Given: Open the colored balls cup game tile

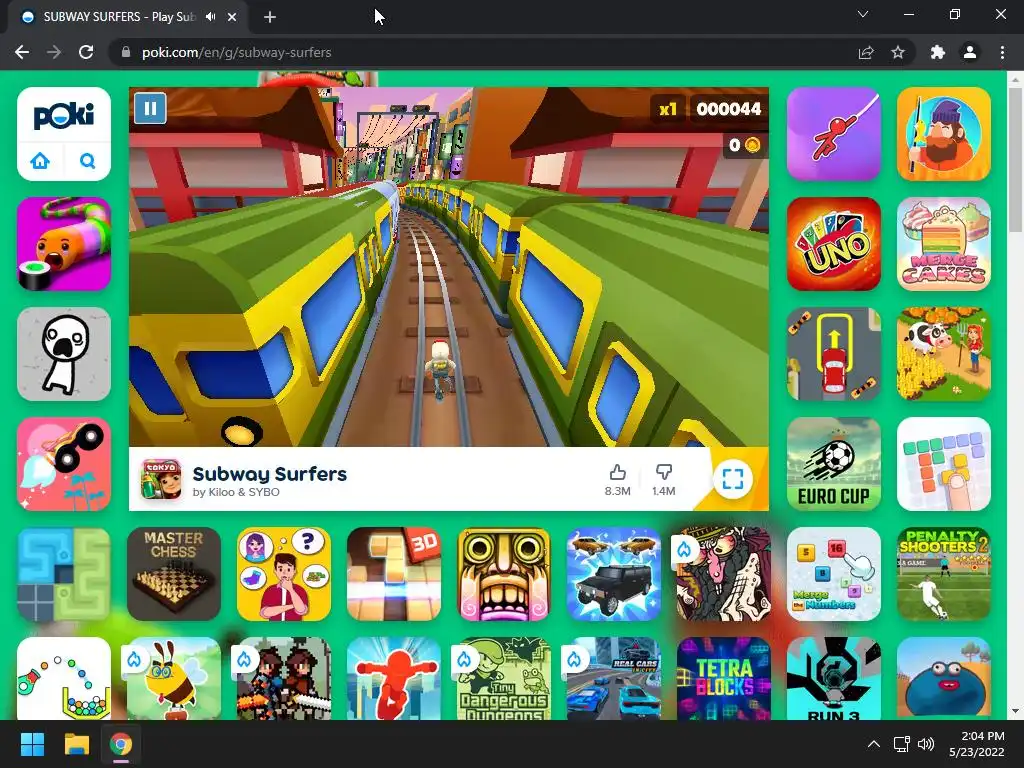Looking at the screenshot, I should point(64,679).
